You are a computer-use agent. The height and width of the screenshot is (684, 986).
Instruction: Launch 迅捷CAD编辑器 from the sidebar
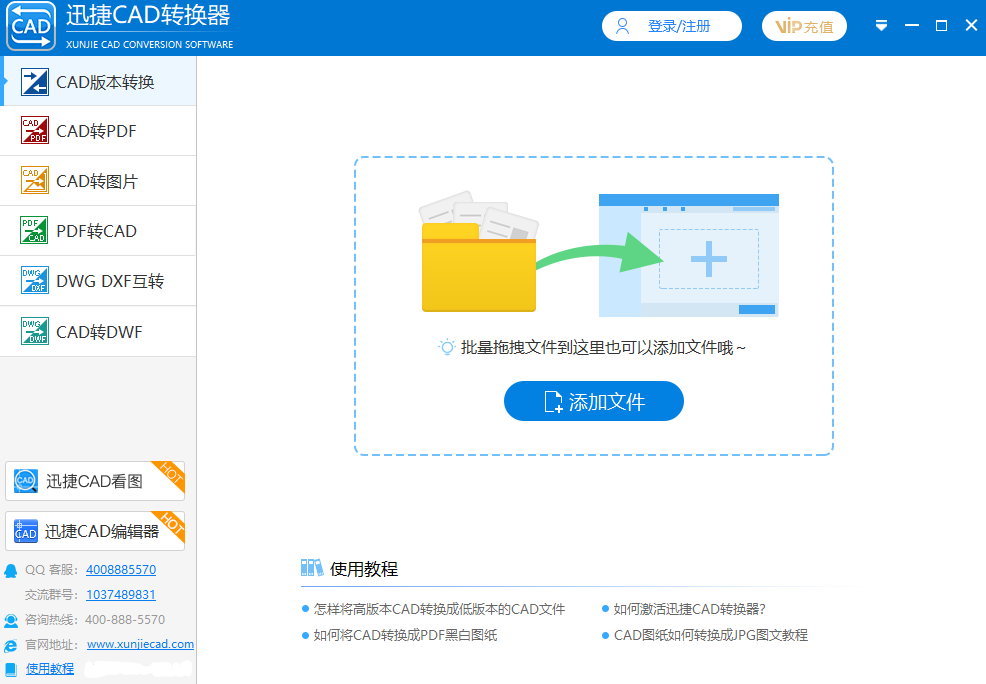(x=95, y=530)
